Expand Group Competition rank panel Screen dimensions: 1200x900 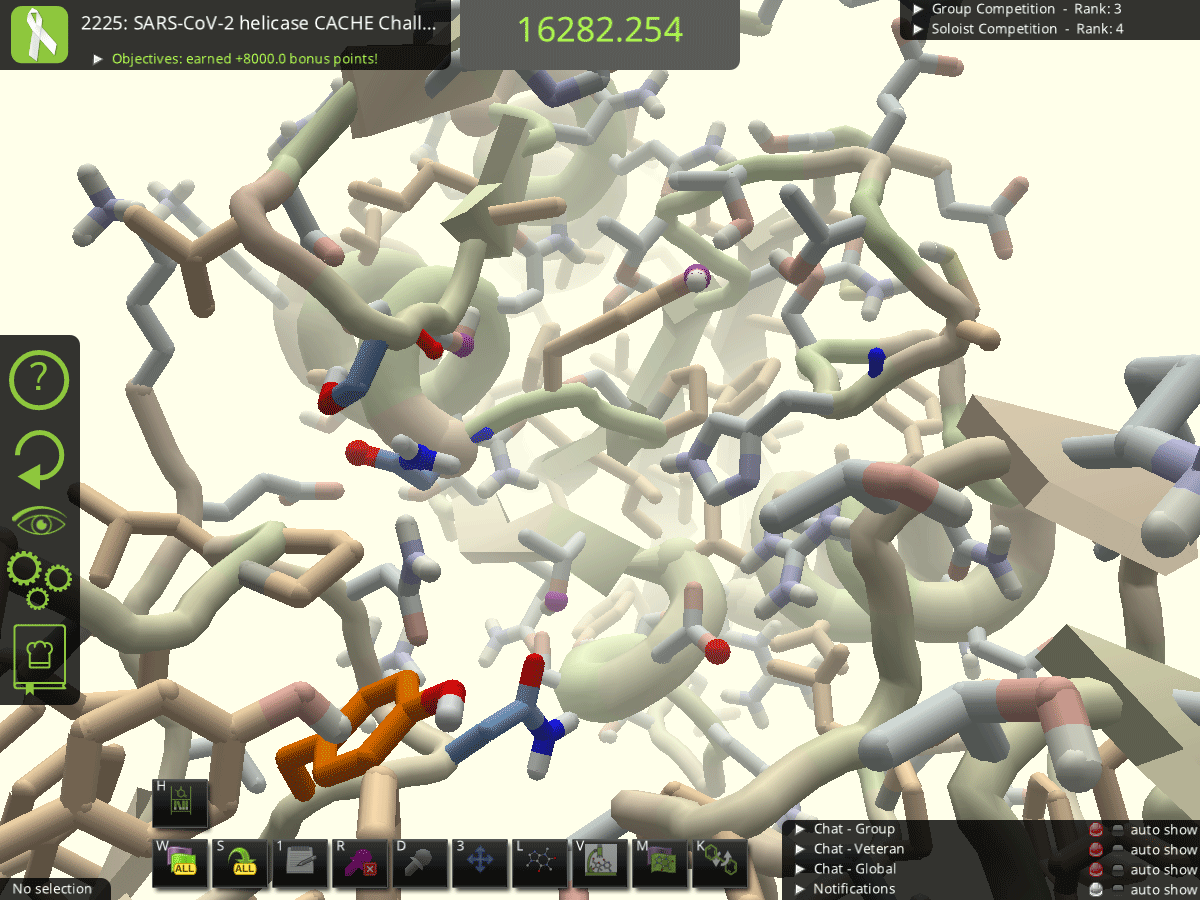[918, 9]
